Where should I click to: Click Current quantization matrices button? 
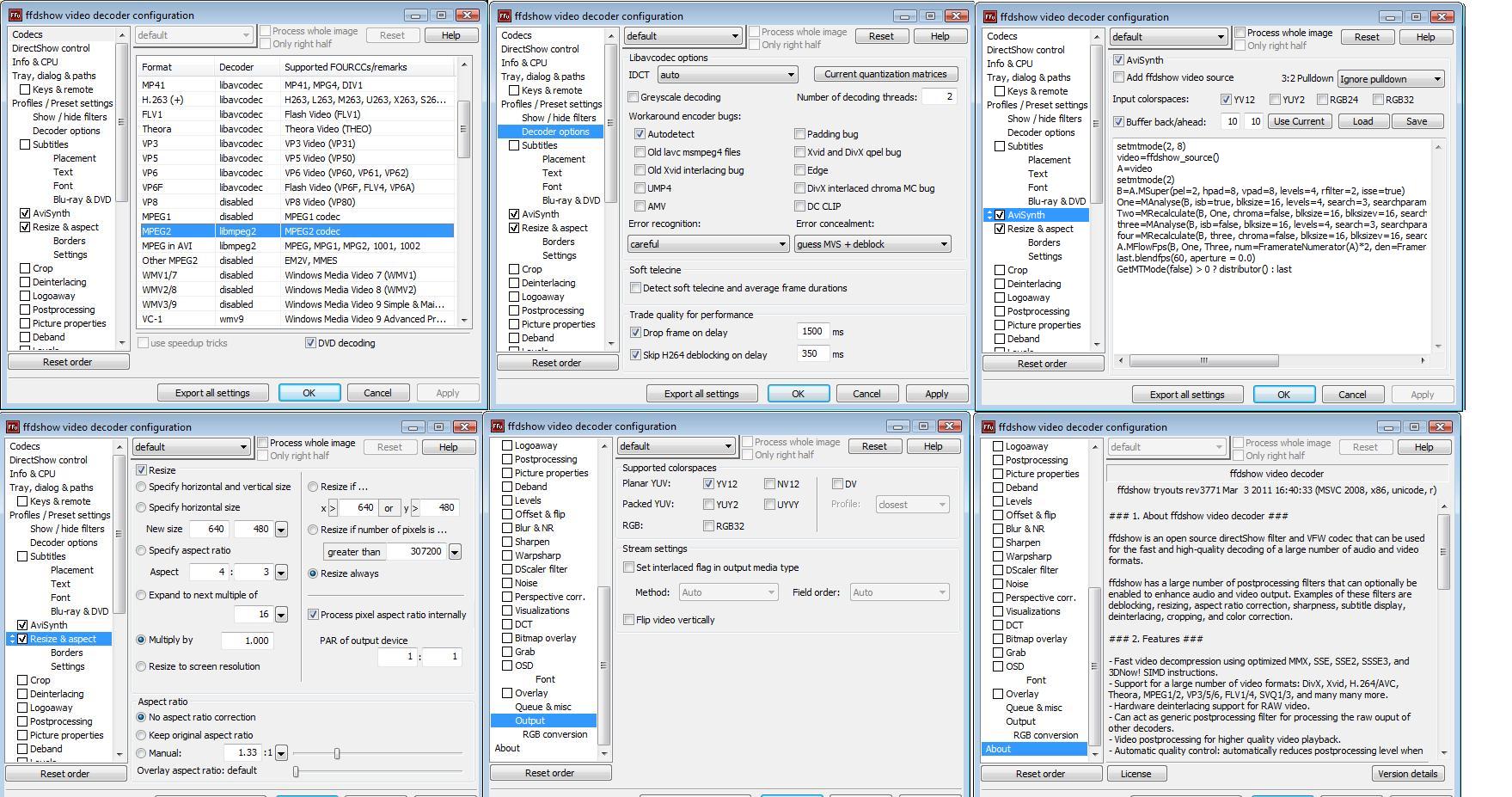coord(885,75)
